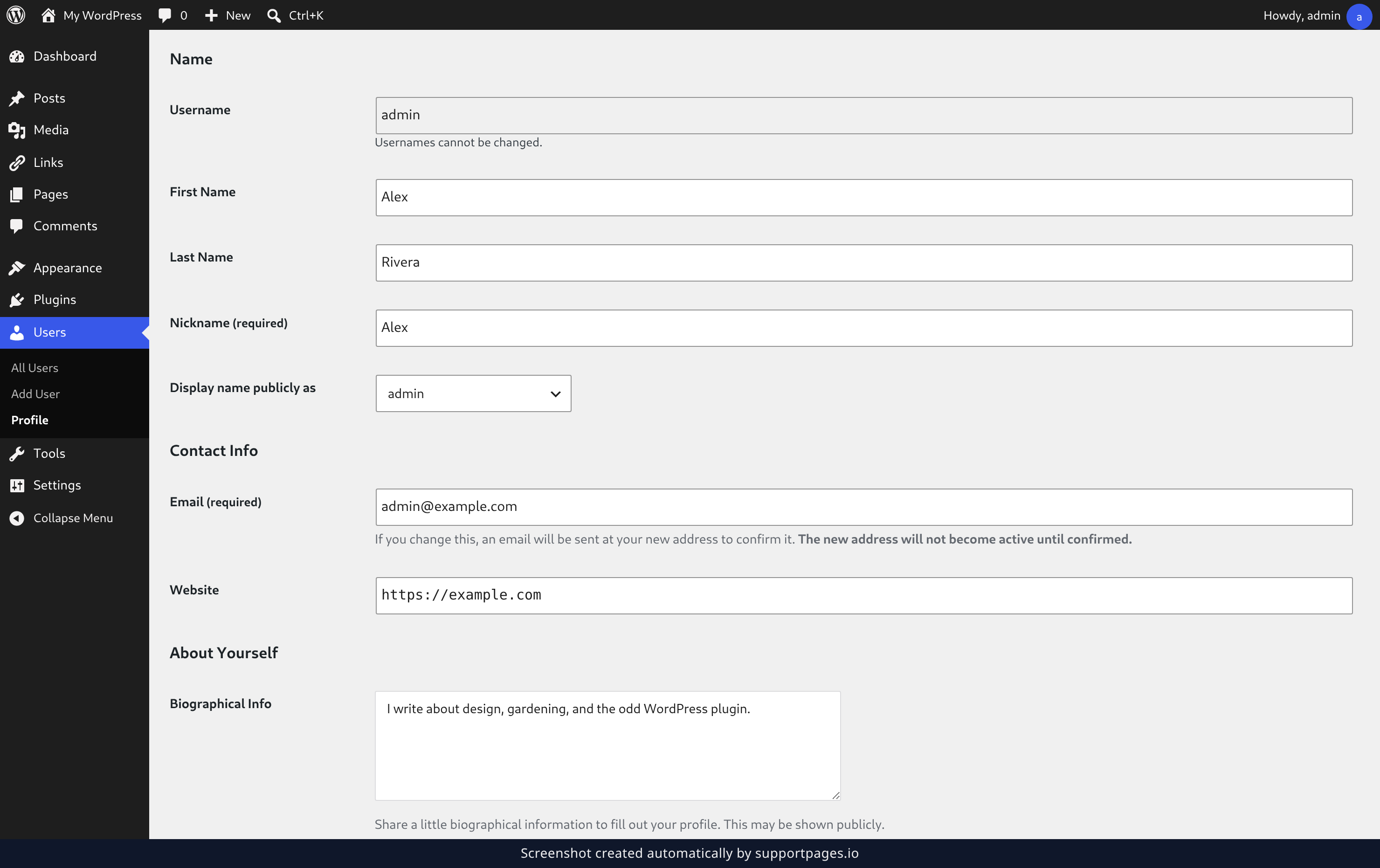Click the Dashboard menu label

[65, 56]
